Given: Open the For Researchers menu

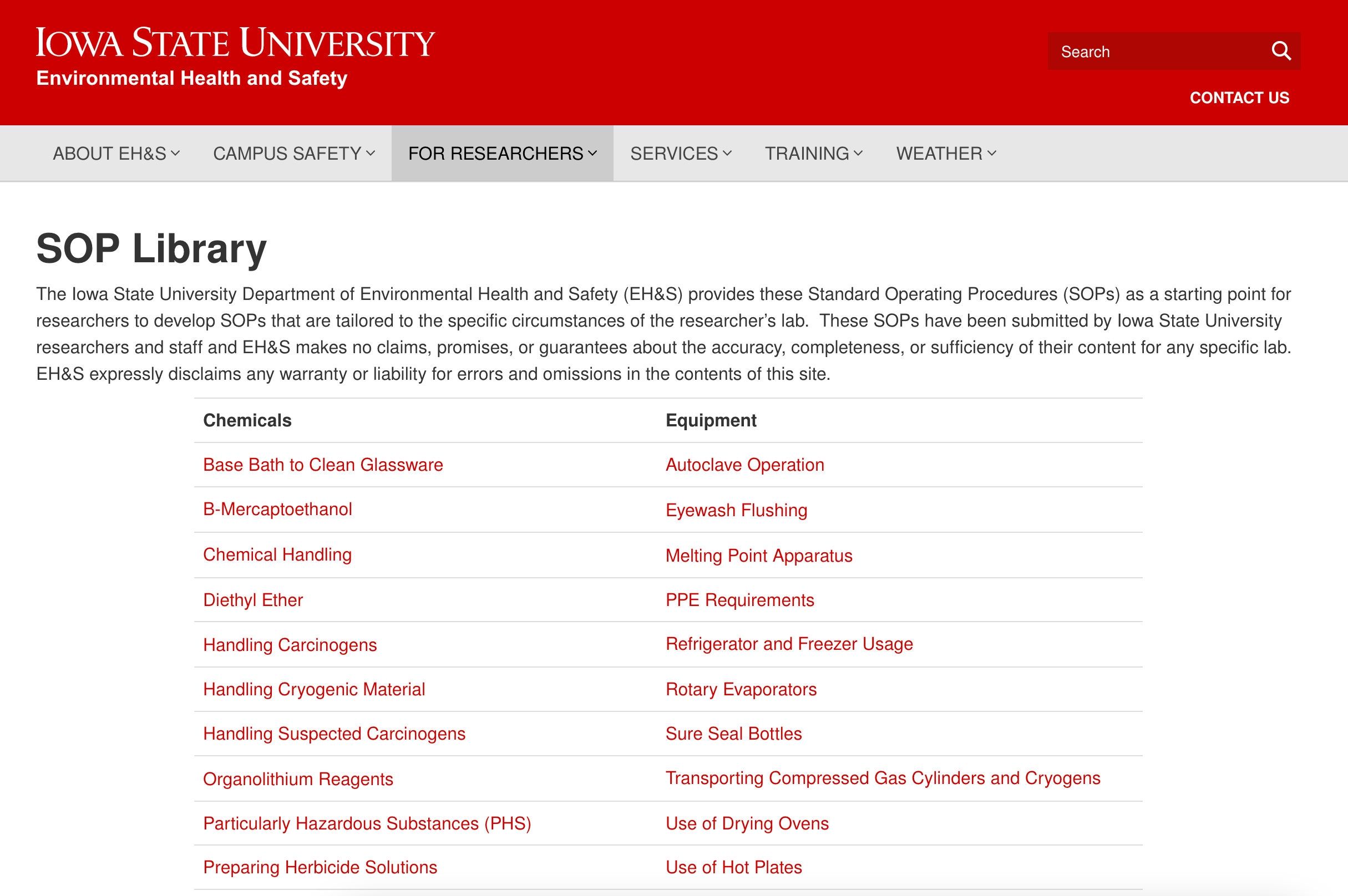Looking at the screenshot, I should click(x=502, y=153).
